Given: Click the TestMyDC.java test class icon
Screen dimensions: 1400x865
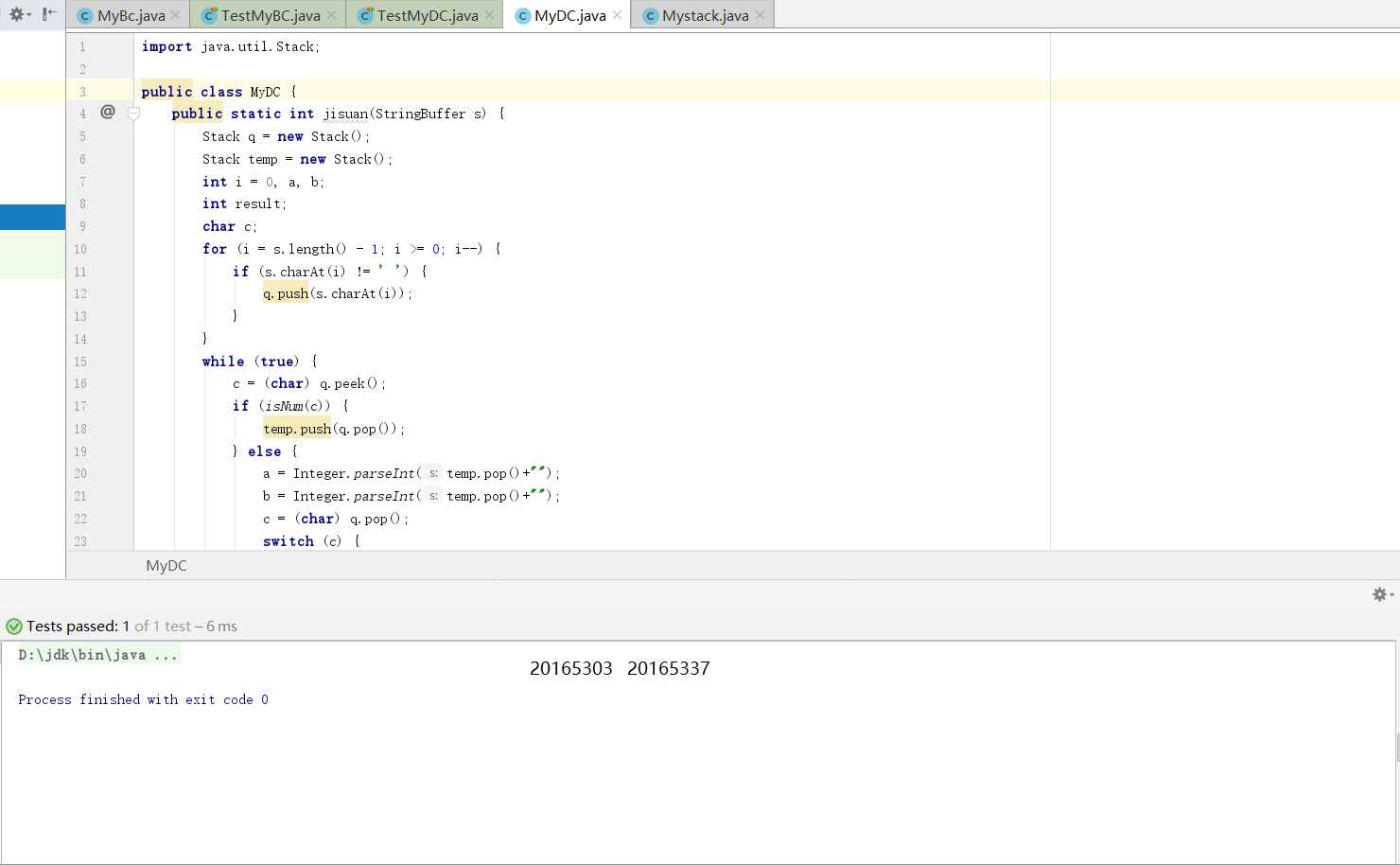Looking at the screenshot, I should (365, 15).
